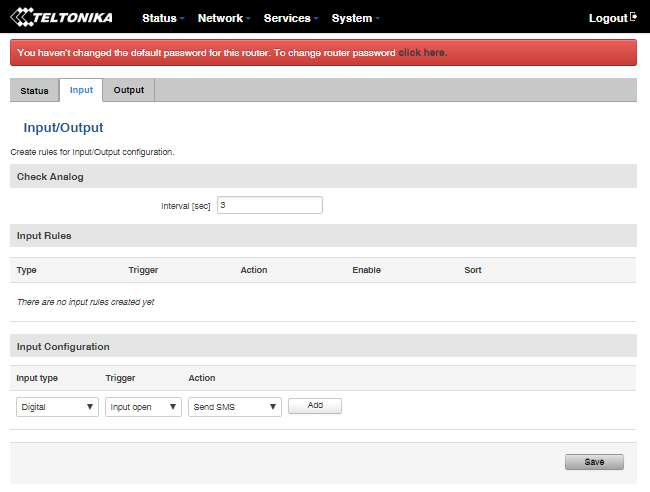Open the System menu
Screen dimensions: 650x492
coord(355,18)
